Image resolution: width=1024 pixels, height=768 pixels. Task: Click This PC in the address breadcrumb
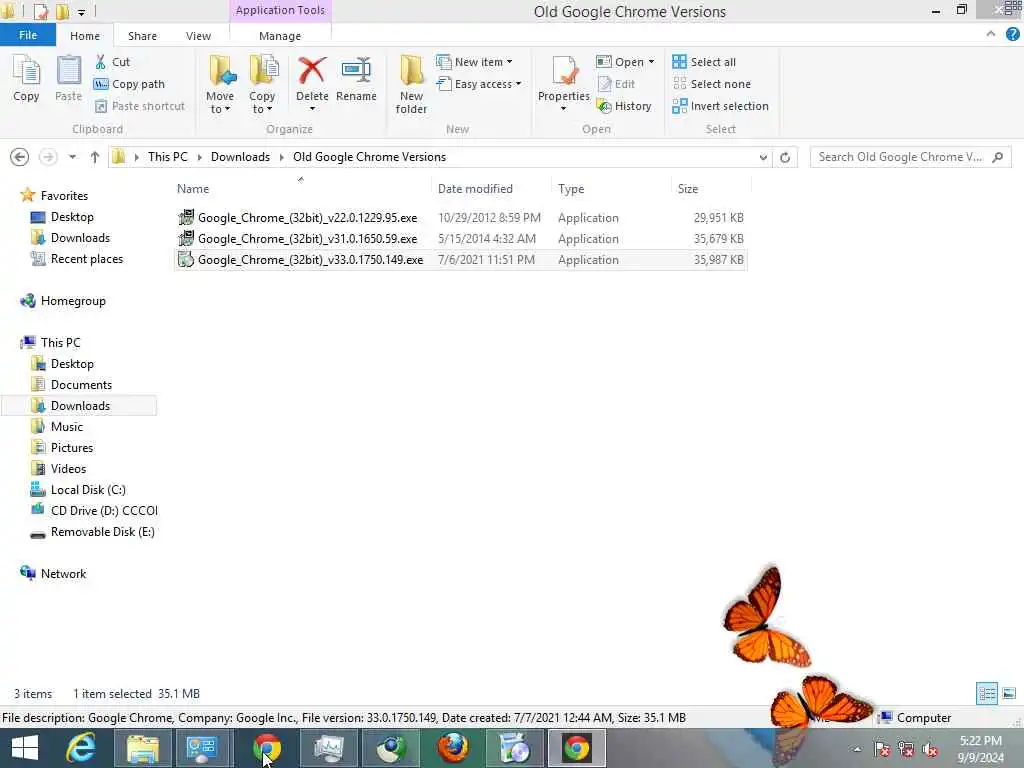click(x=168, y=157)
